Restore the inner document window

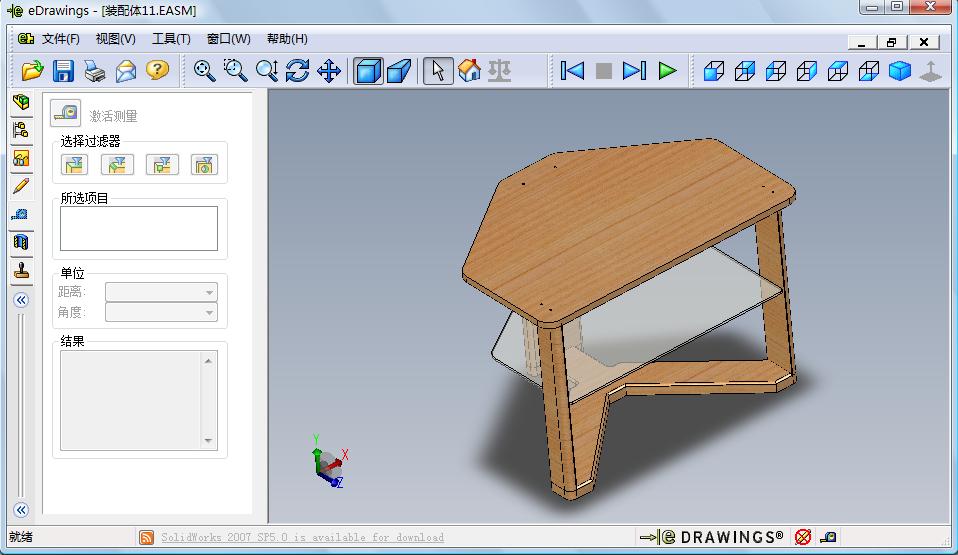(x=892, y=42)
